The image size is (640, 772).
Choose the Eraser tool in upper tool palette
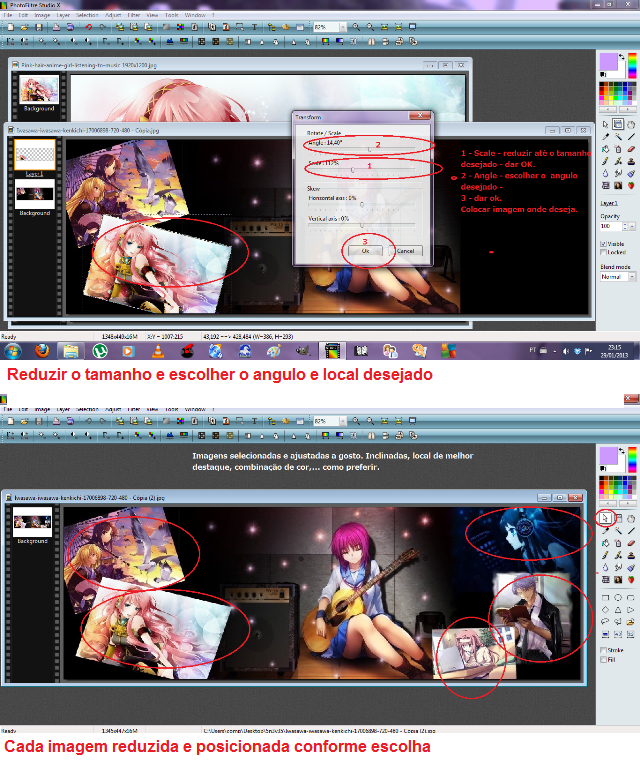click(631, 149)
